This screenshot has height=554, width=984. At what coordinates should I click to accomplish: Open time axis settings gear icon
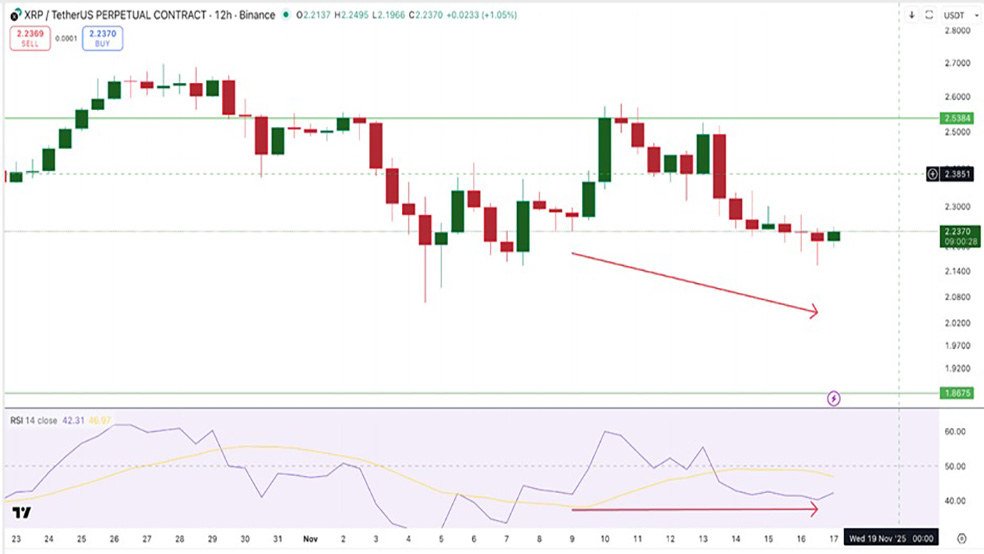(960, 537)
